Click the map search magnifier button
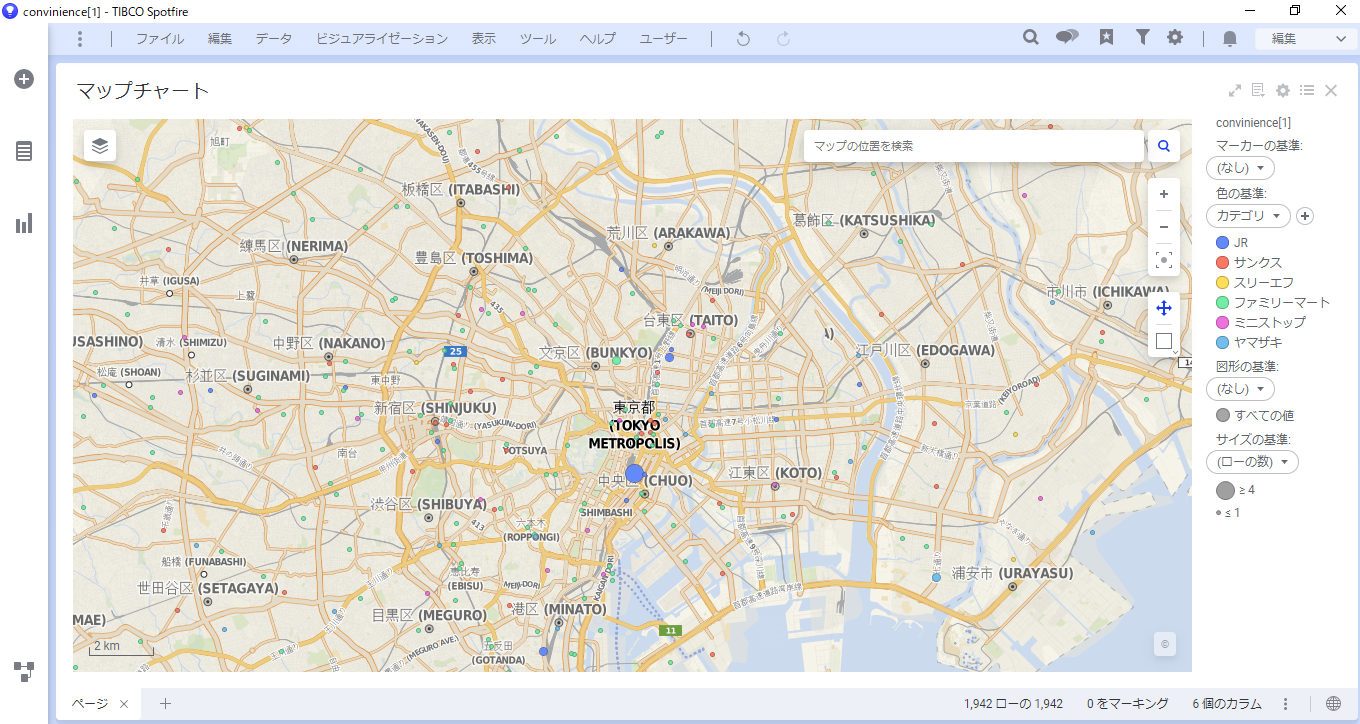The image size is (1360, 724). (x=1164, y=146)
